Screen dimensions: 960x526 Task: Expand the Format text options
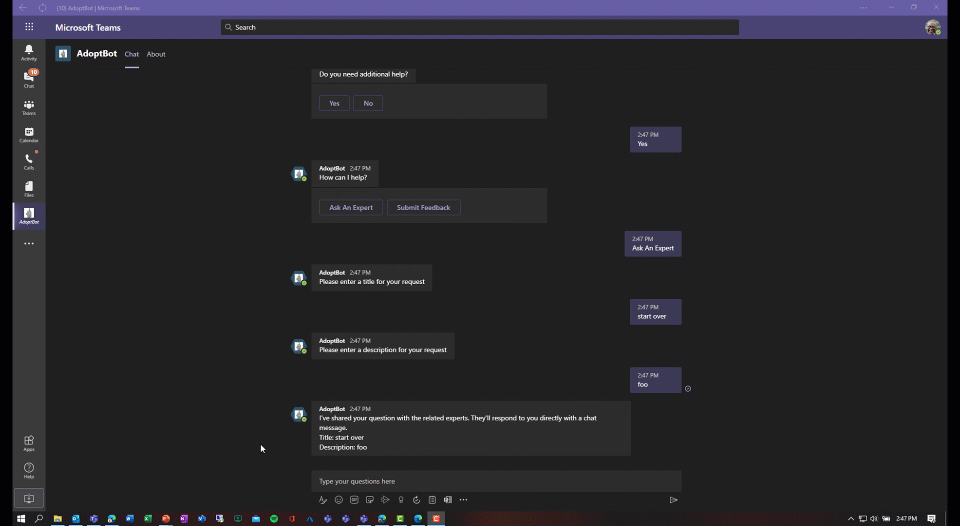(x=323, y=500)
